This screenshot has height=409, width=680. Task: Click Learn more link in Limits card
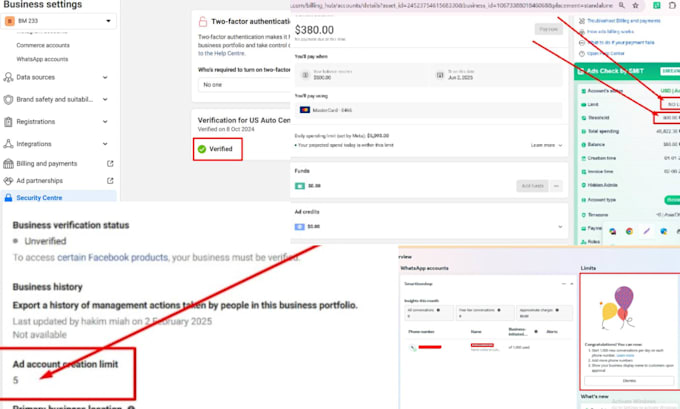(625, 356)
